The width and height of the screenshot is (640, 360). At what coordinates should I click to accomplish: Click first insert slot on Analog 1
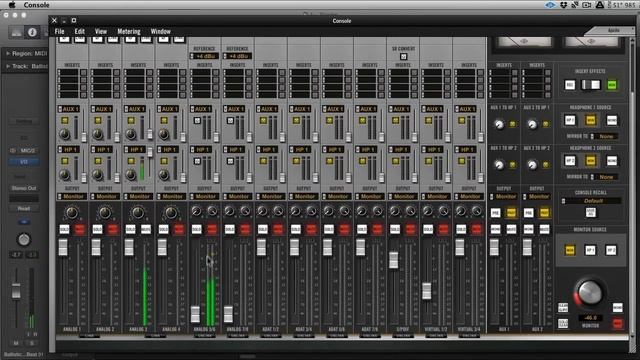click(69, 73)
